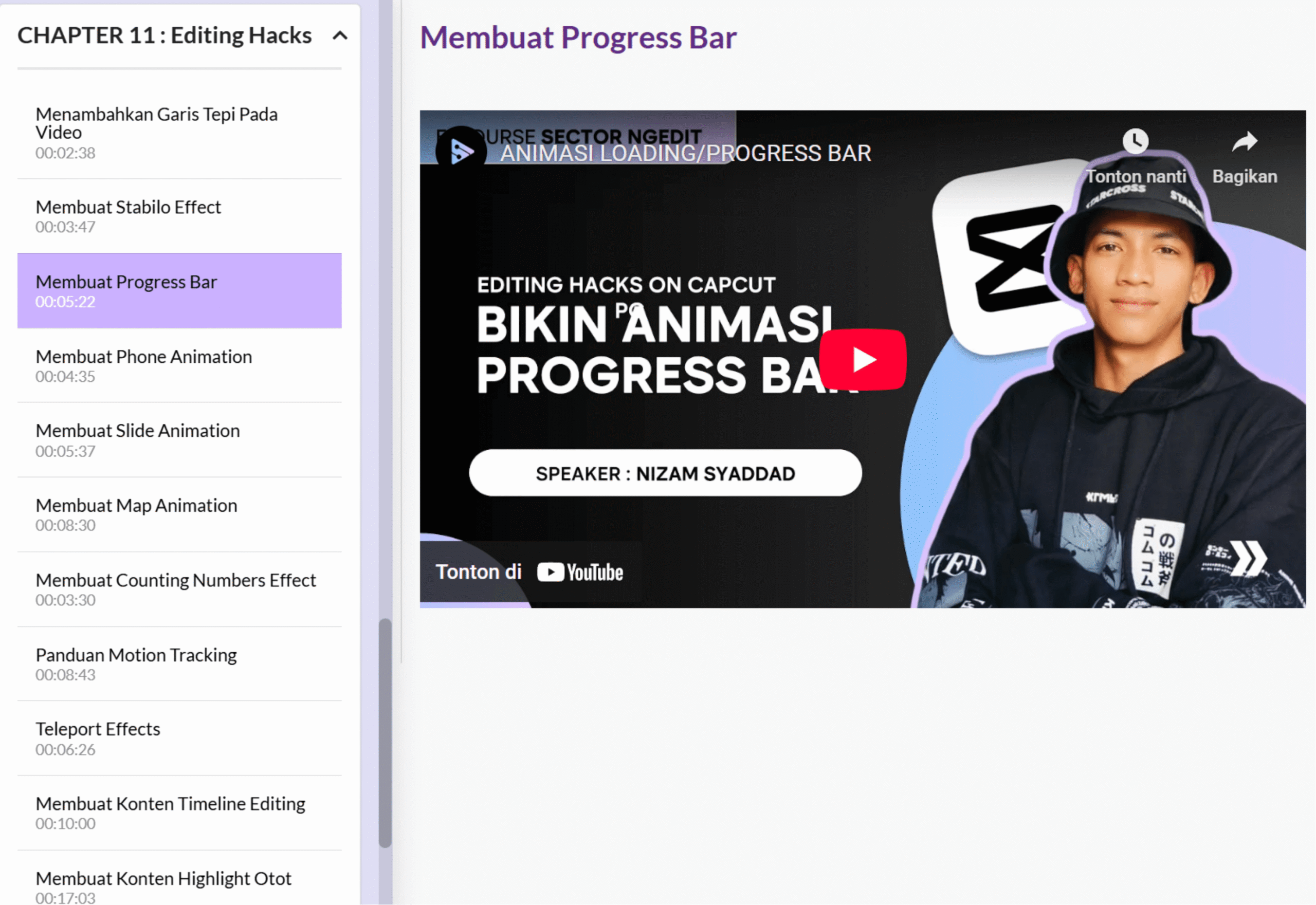The width and height of the screenshot is (1316, 905).
Task: Open Membuat Konten Timeline Editing lesson
Action: [179, 813]
